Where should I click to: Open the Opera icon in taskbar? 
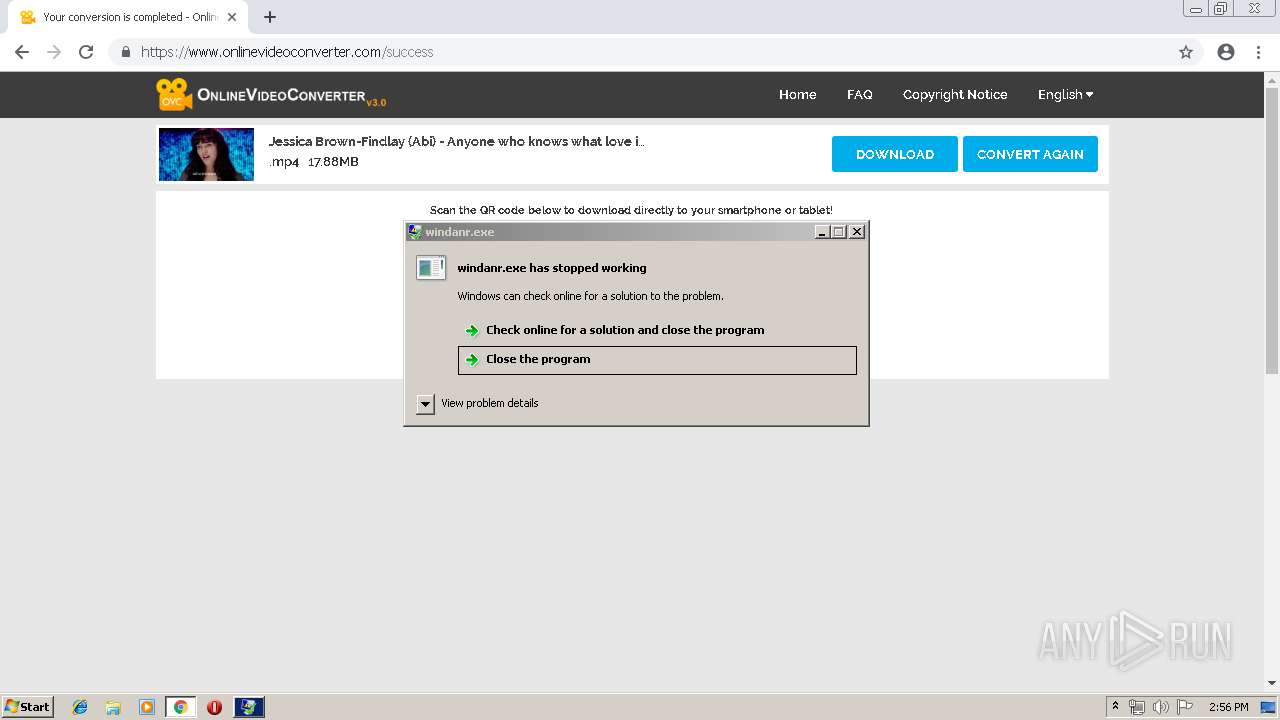pos(214,707)
